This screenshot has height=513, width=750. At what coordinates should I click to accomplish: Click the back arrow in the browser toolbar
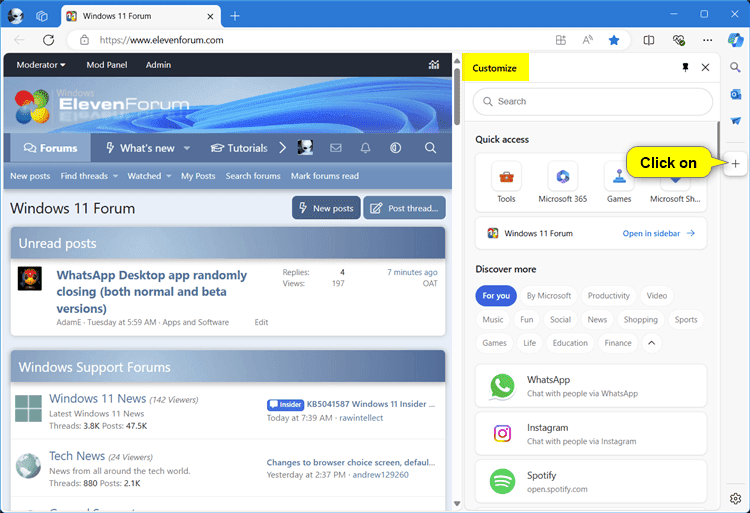click(20, 40)
